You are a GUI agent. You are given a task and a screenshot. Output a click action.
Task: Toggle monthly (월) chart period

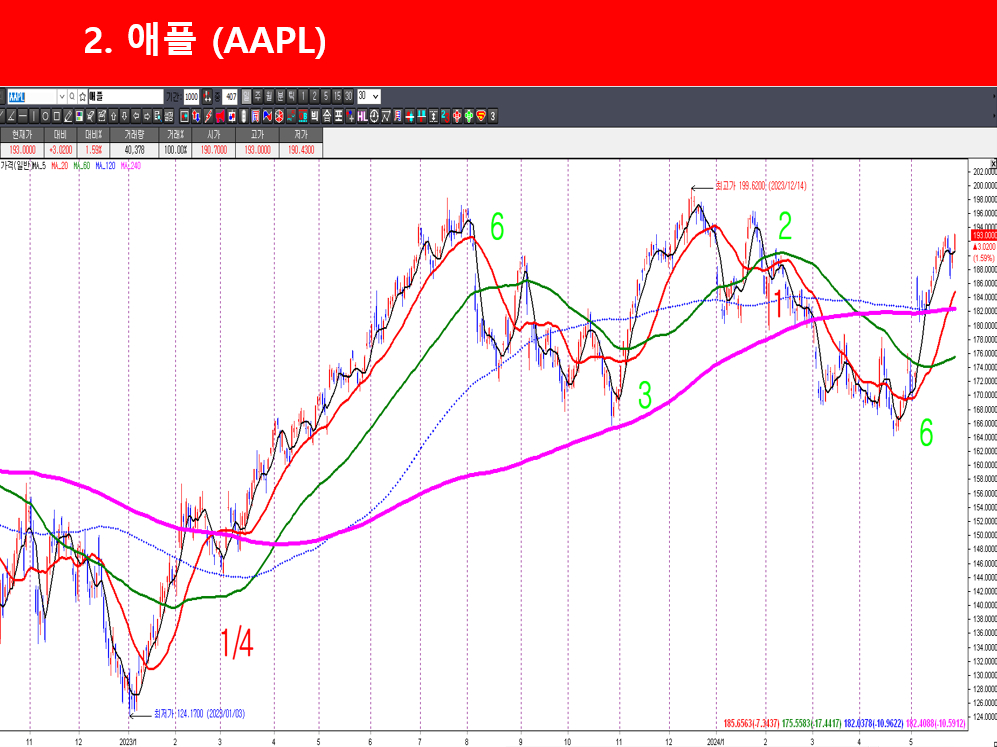(268, 96)
